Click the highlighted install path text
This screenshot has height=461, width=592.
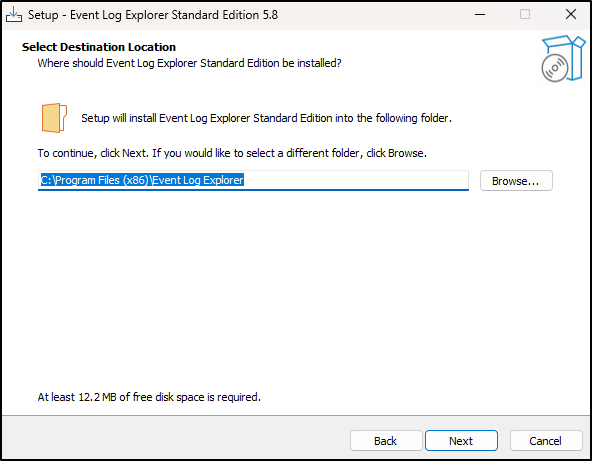(142, 180)
